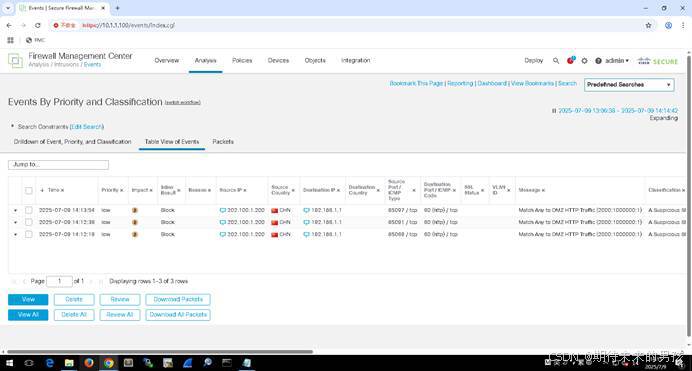Click the browser reload icon
692x371 pixels.
[38, 26]
